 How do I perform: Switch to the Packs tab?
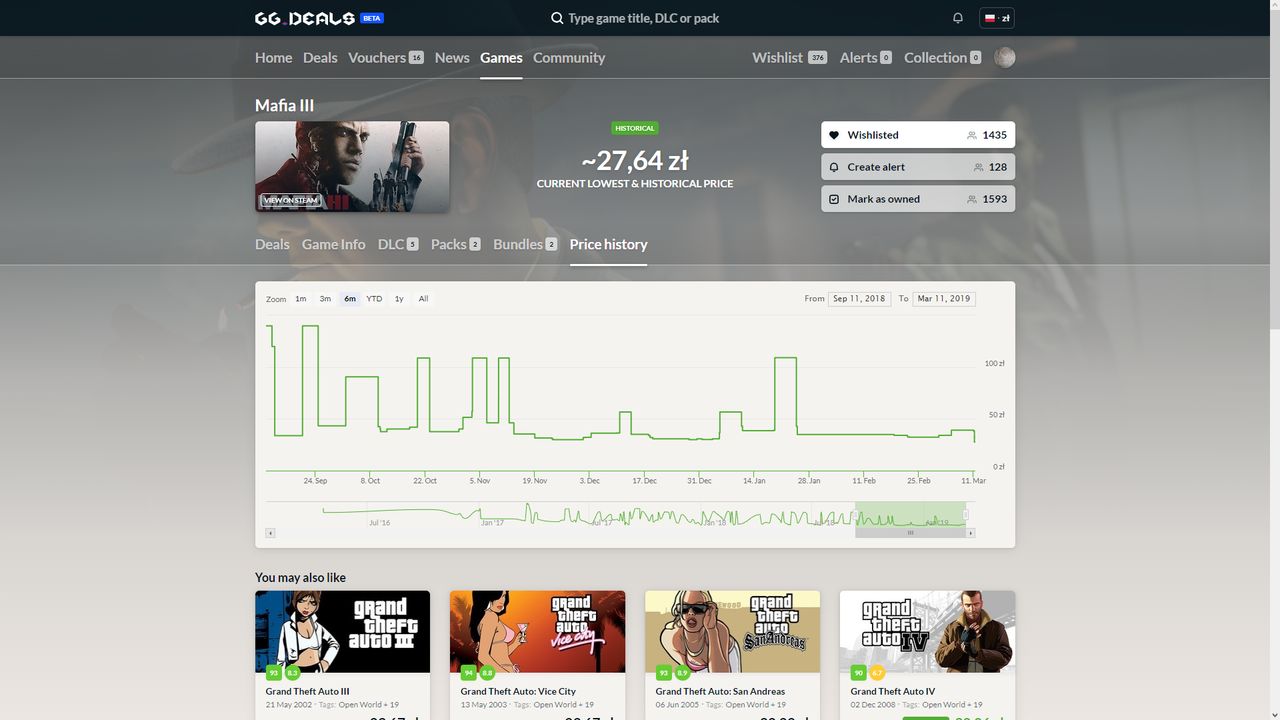[x=455, y=244]
